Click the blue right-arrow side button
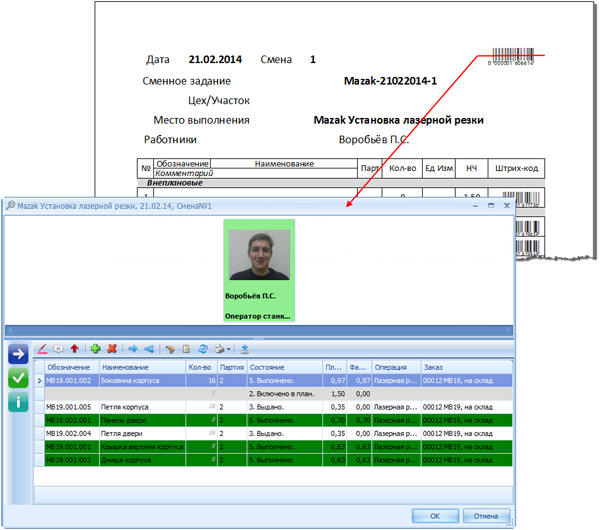Viewport: 600px width, 530px height. pyautogui.click(x=18, y=354)
